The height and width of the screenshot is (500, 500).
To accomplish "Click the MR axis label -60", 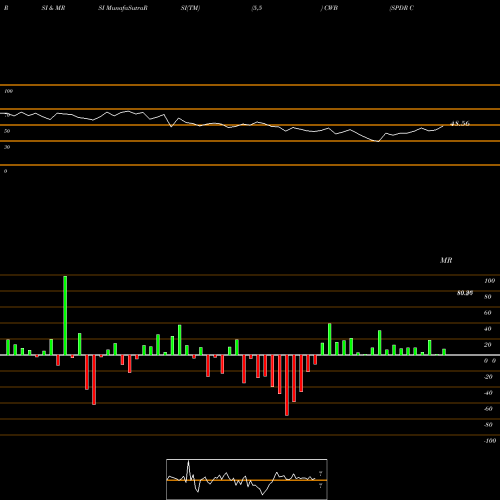I will click(x=488, y=409).
